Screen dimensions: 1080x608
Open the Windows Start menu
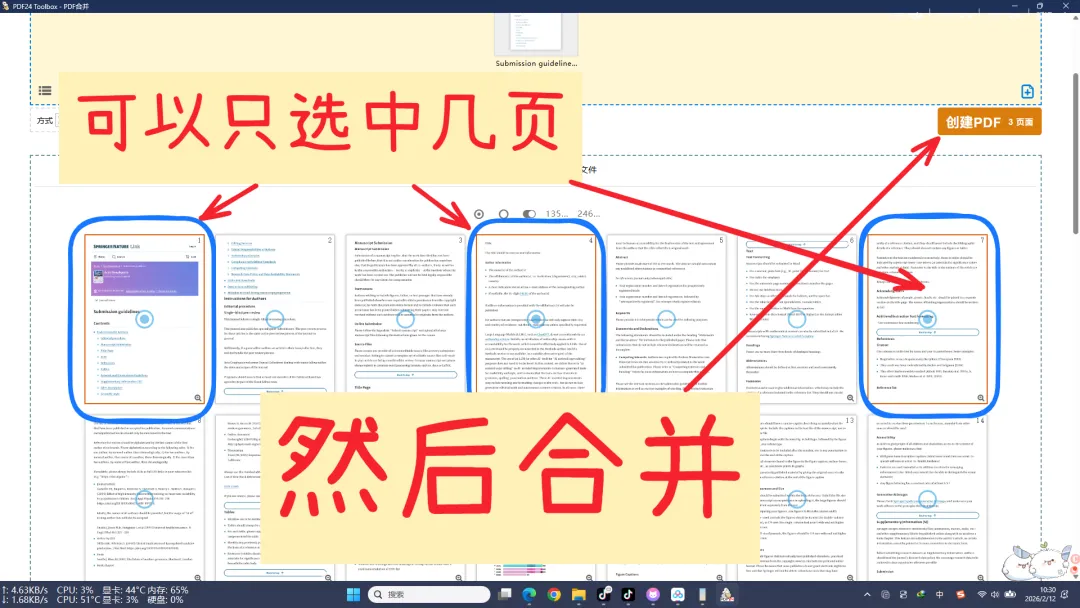coord(353,594)
